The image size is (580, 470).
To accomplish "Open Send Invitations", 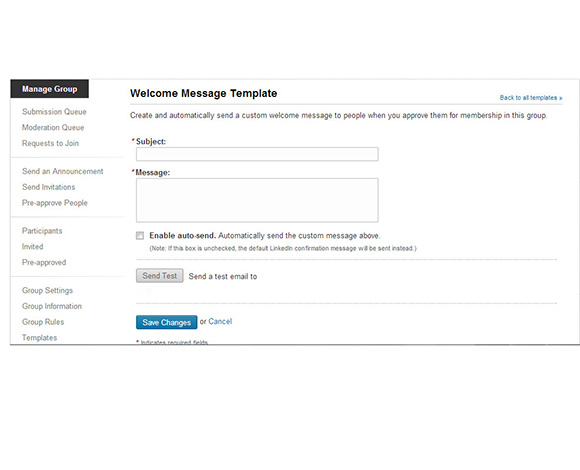I will [x=48, y=187].
